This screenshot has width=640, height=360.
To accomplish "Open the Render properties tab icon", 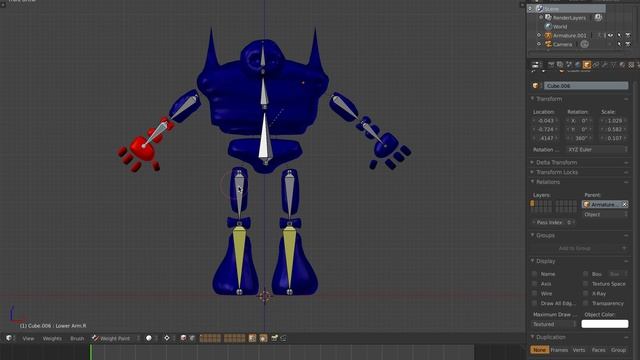I will pos(551,65).
